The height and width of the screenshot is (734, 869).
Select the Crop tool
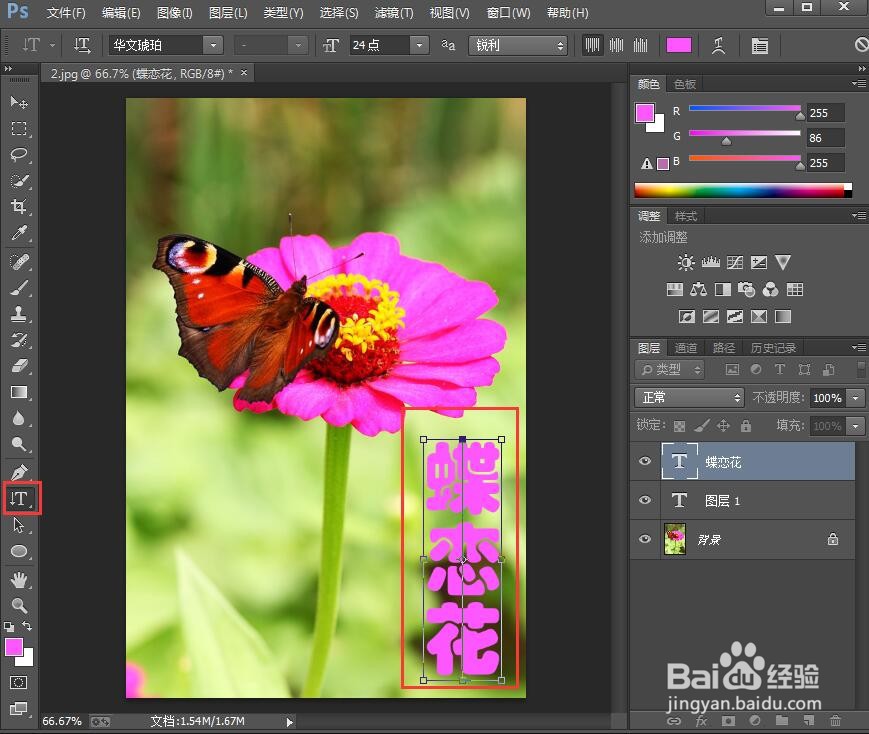pos(19,207)
